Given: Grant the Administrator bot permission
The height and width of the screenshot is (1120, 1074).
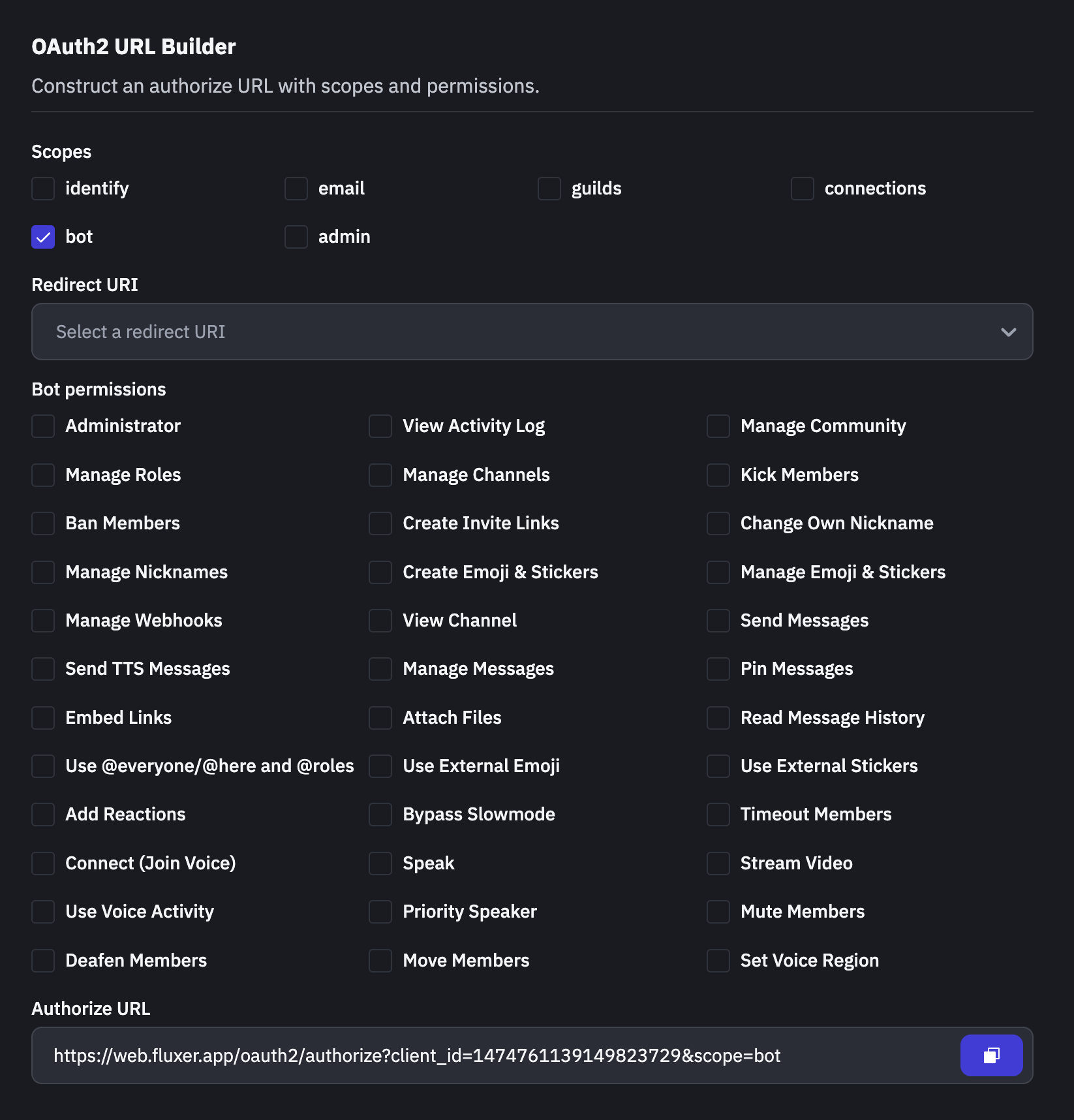Looking at the screenshot, I should pos(43,426).
